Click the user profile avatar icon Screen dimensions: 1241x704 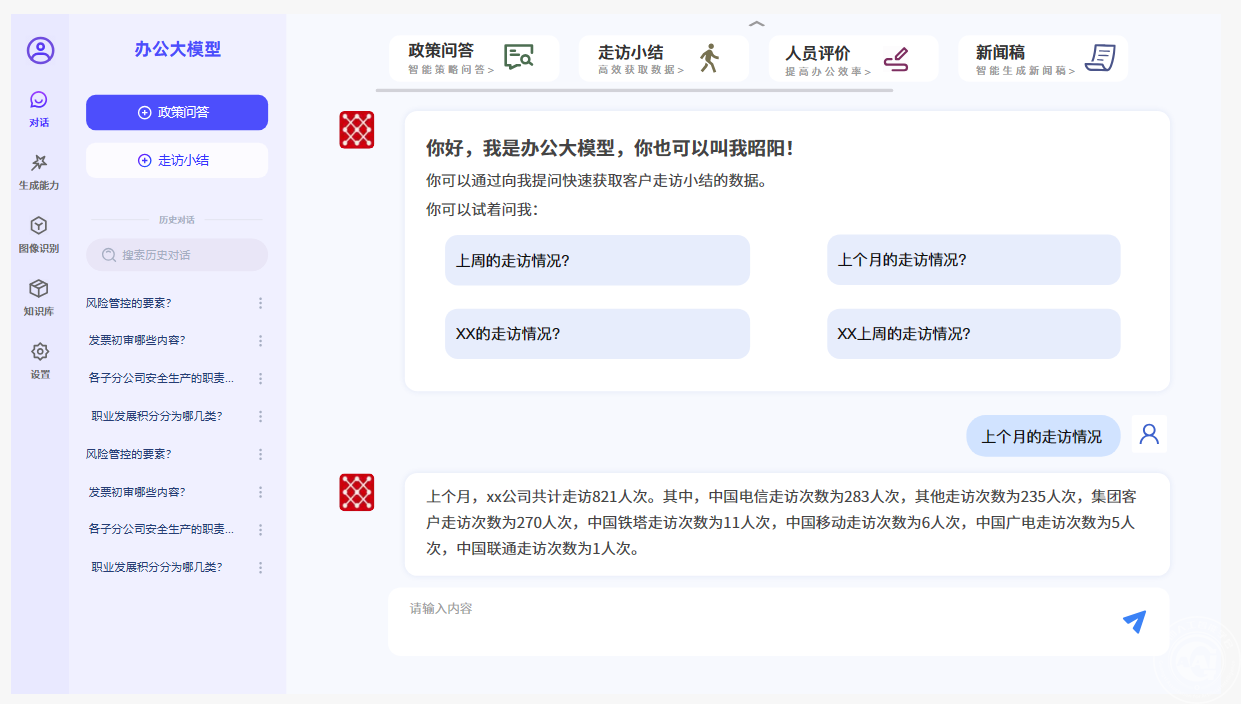tap(40, 50)
